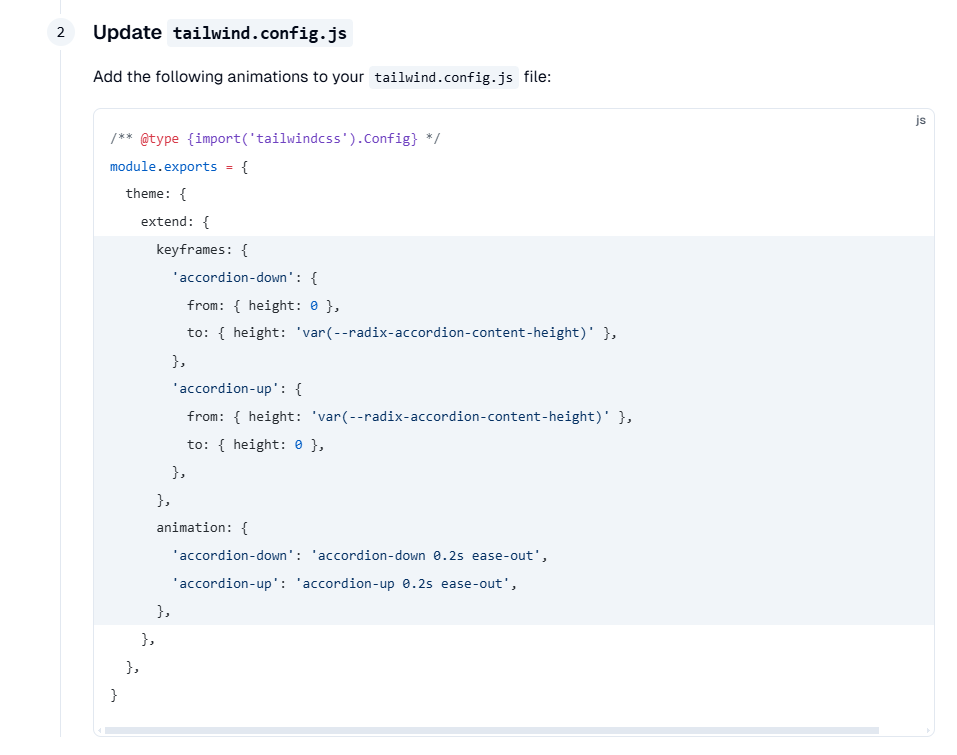Click the 'accordion-up 0.2s ease-out' animation value

click(402, 583)
